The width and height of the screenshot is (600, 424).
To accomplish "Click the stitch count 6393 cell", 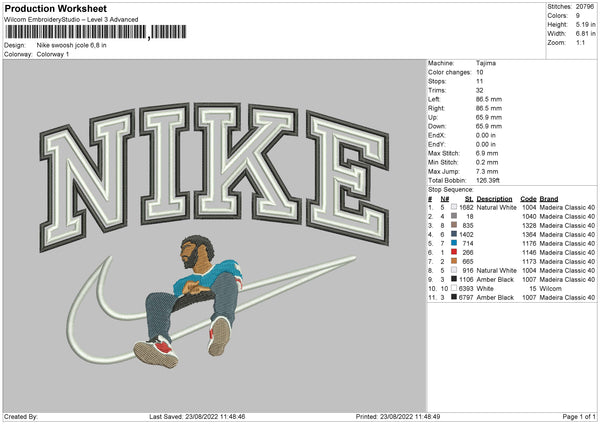I will point(466,289).
